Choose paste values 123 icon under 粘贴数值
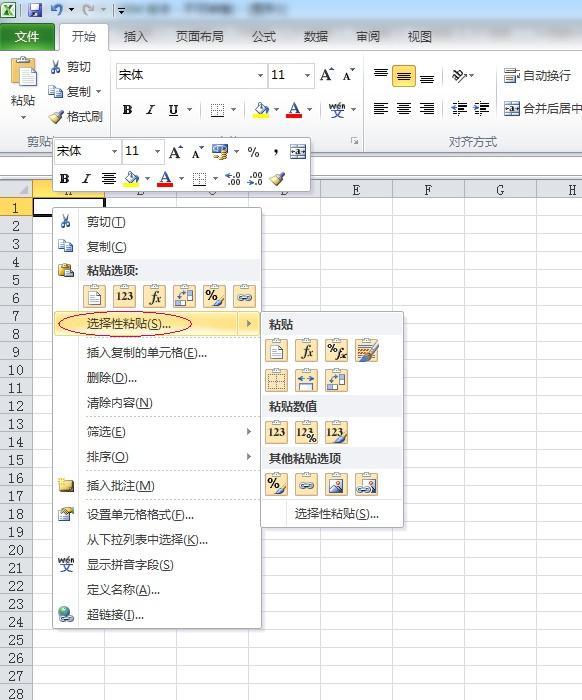Screen dimensions: 582x700 (276, 432)
